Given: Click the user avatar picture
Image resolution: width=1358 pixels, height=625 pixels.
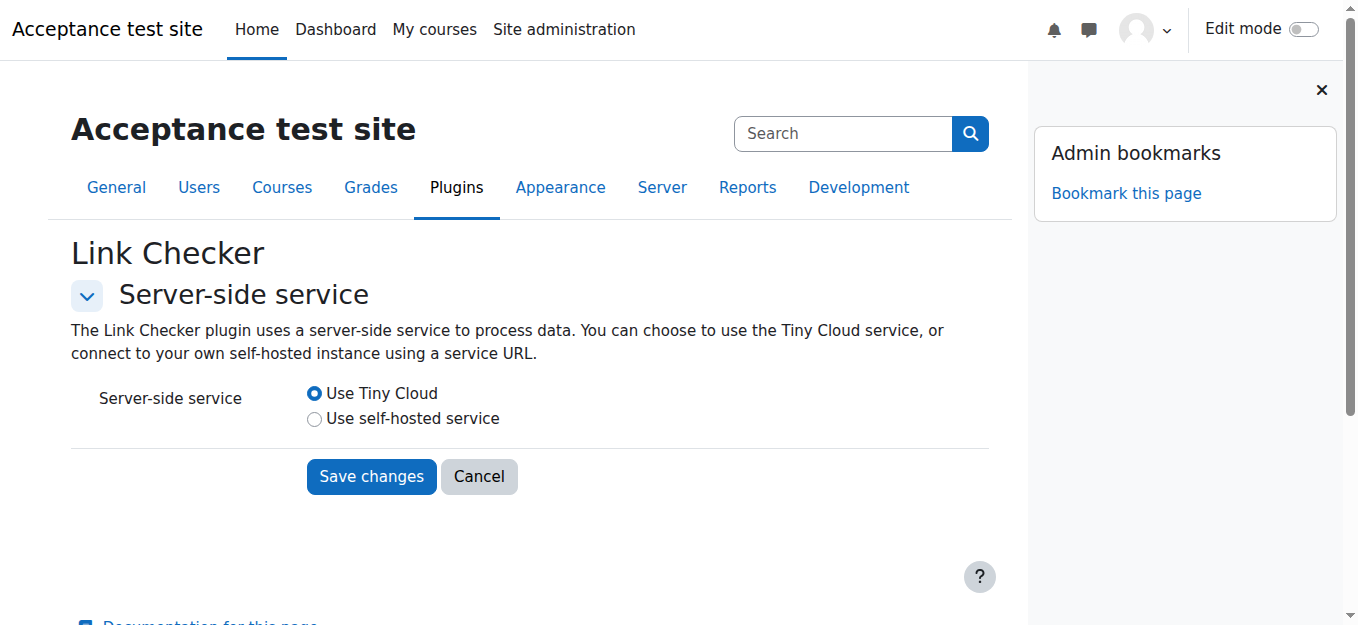Looking at the screenshot, I should (1136, 30).
